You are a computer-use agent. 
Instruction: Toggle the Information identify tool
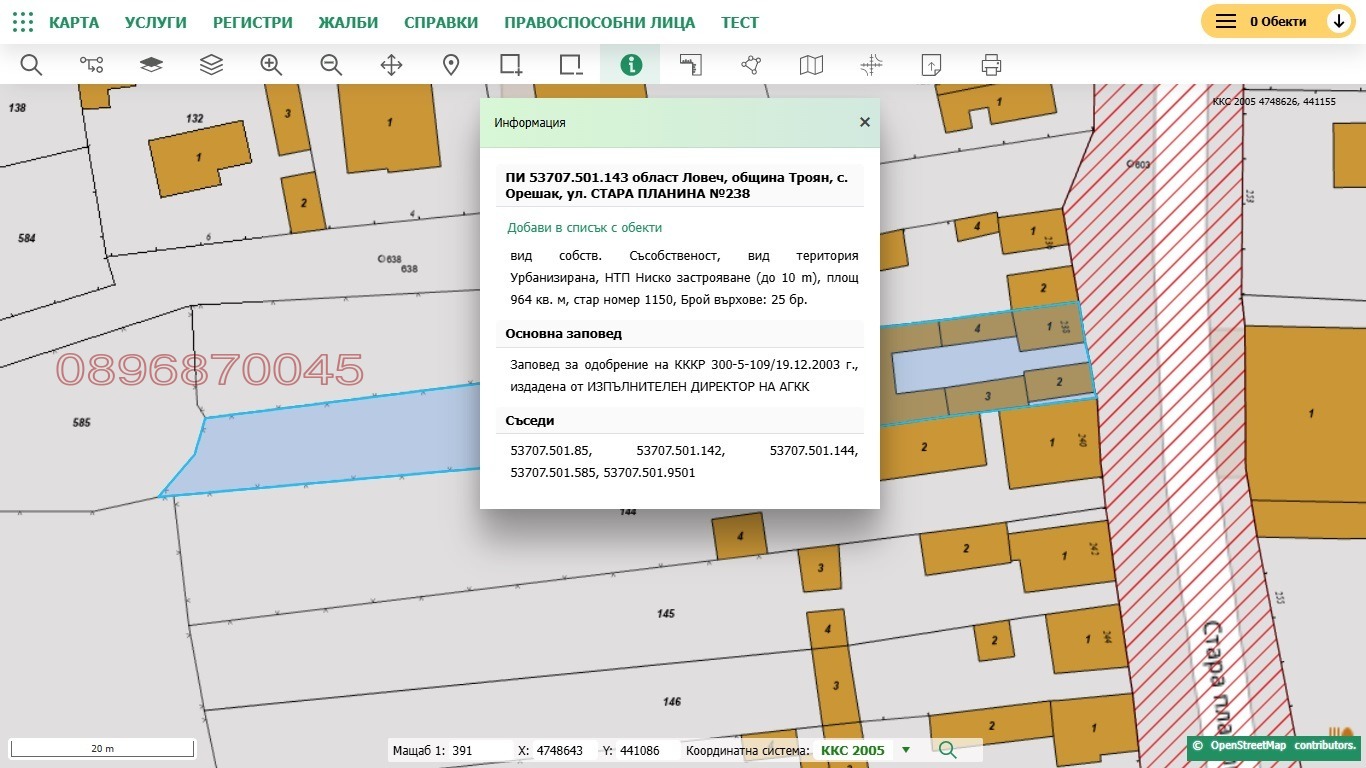click(x=631, y=65)
